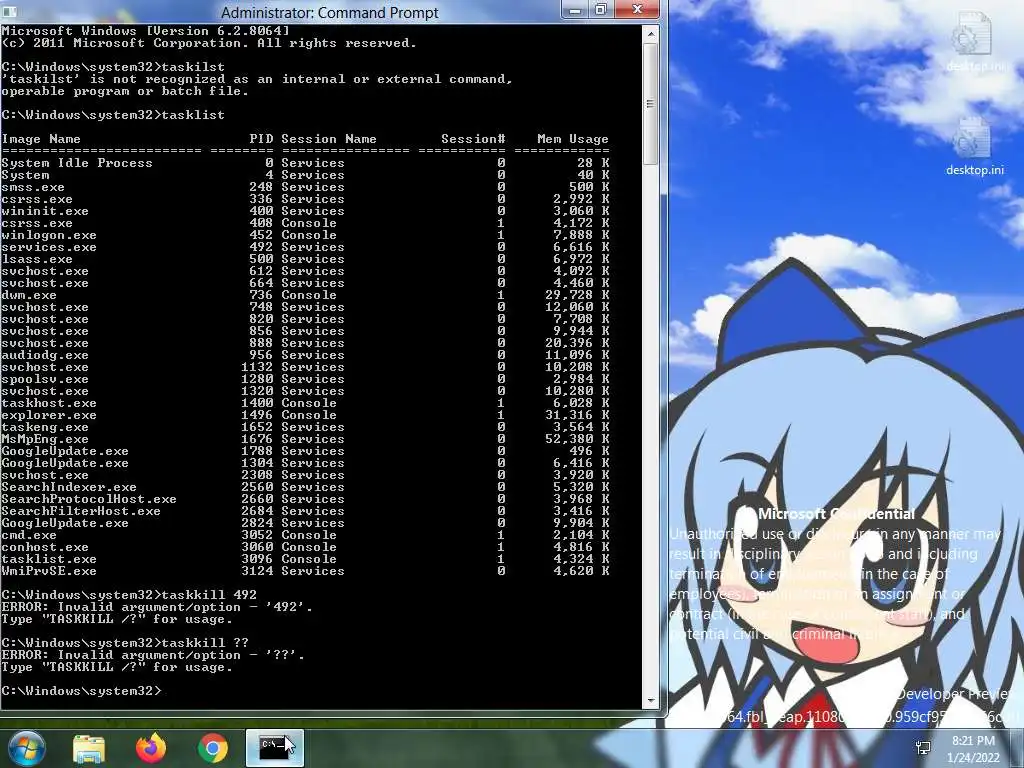Screen dimensions: 1024x768
Task: Launch Firefox from the taskbar
Action: (151, 748)
